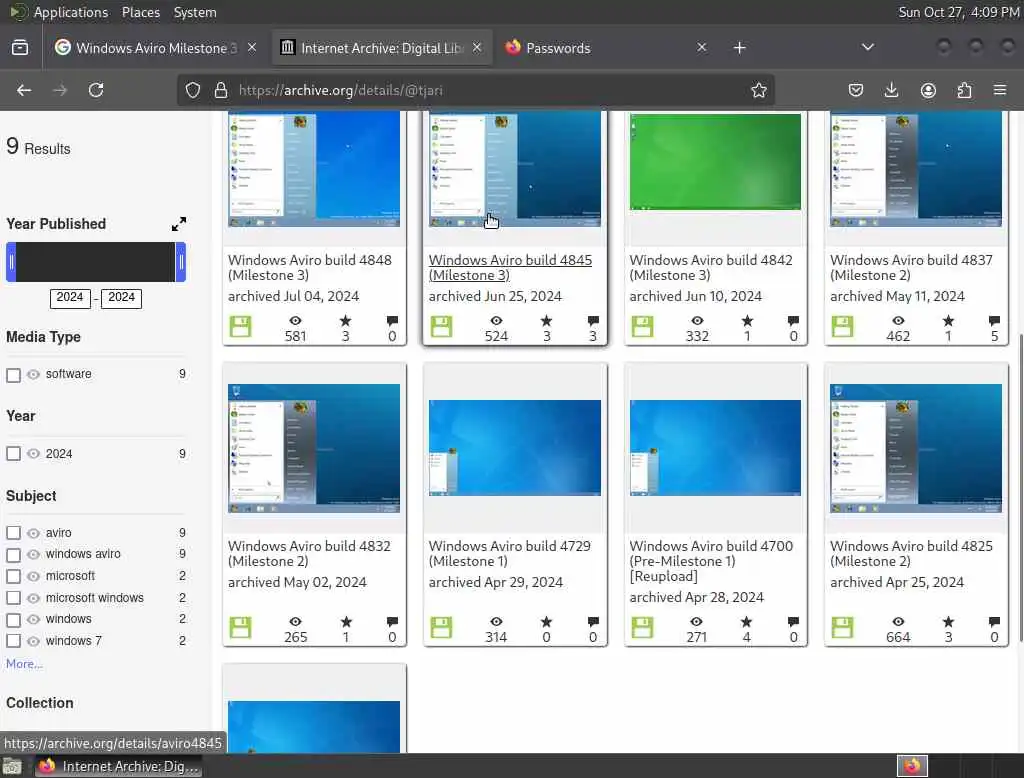Click the software floppy icon for build 4848
Screen dimensions: 1024x778
tap(240, 326)
